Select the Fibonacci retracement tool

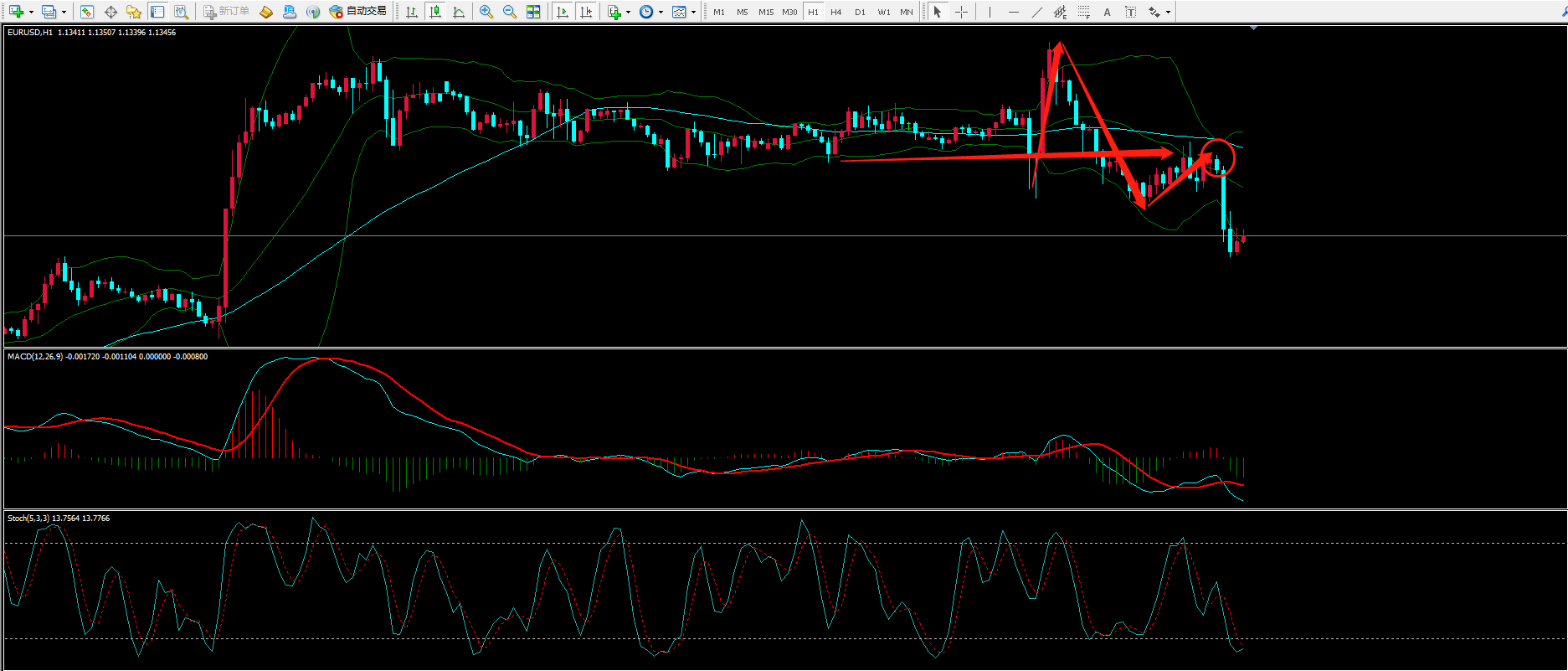pos(1084,12)
